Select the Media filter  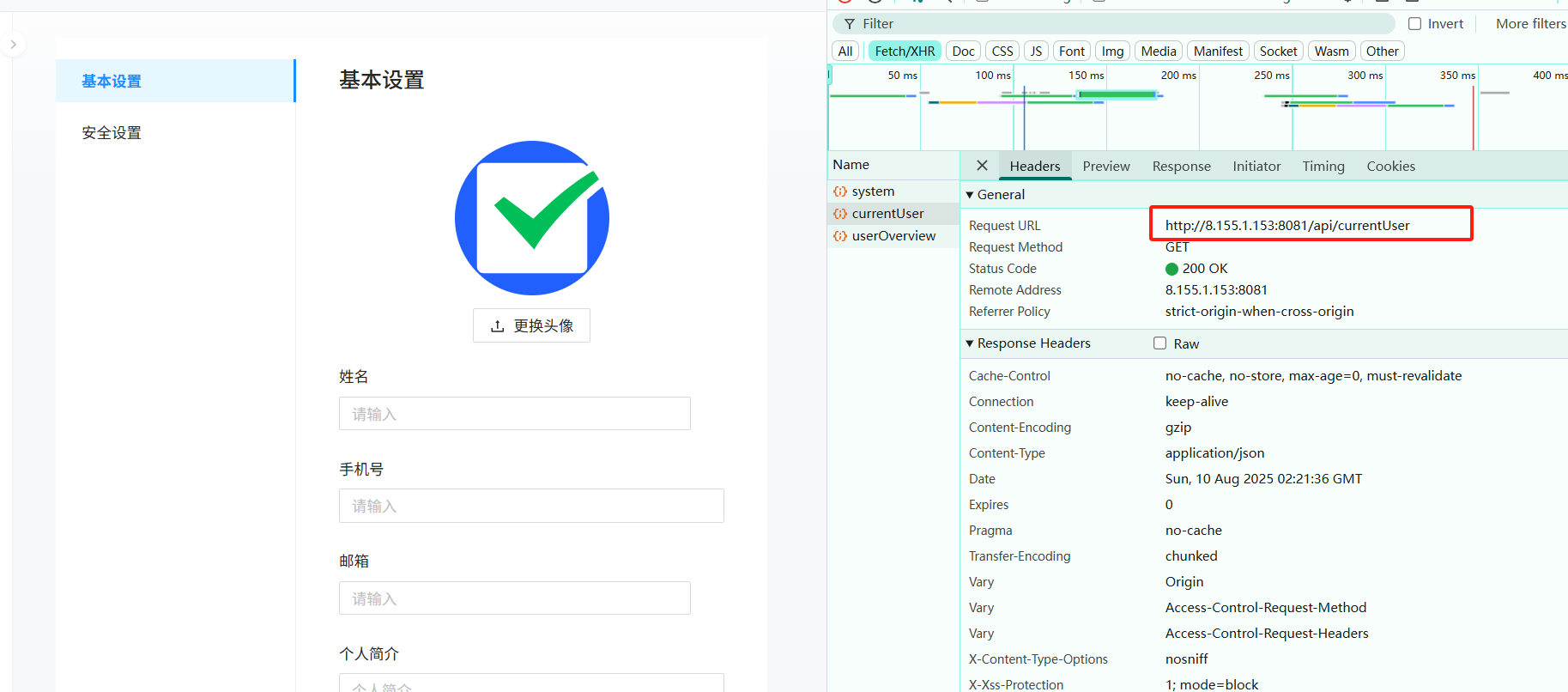click(x=1159, y=52)
